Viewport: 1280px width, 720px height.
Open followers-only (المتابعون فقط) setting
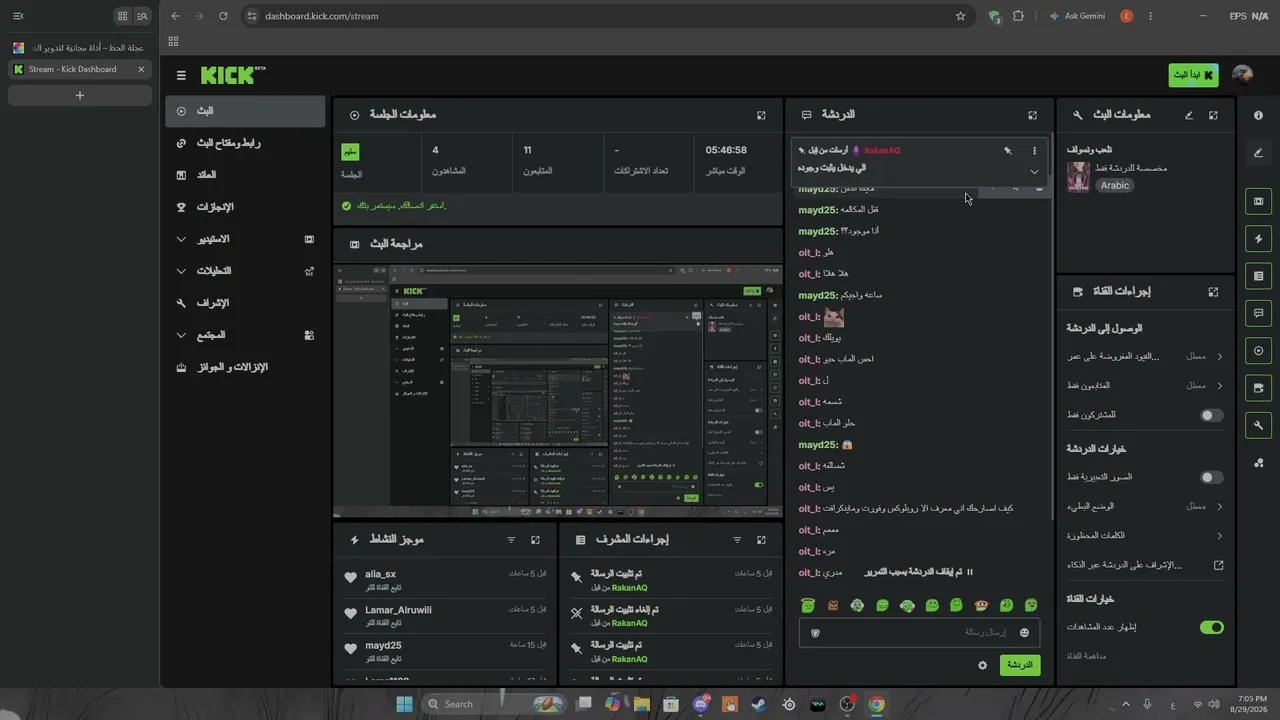pos(1145,385)
